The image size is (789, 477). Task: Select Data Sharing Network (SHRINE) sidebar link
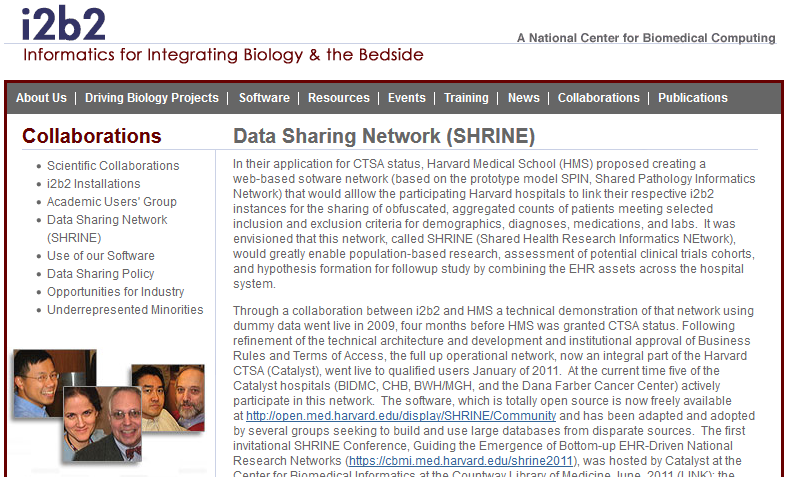pos(107,228)
